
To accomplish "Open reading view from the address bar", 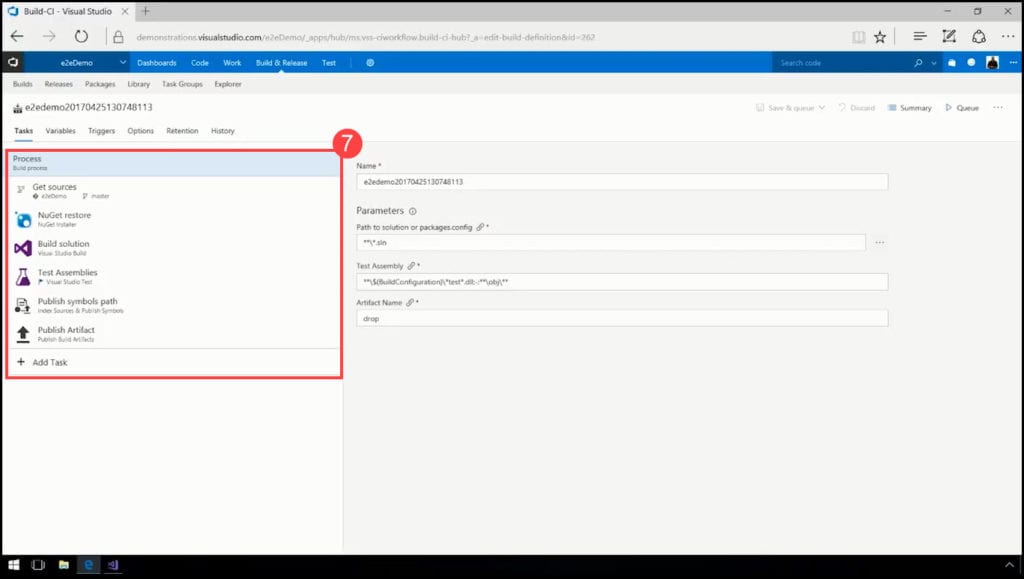I will point(858,37).
